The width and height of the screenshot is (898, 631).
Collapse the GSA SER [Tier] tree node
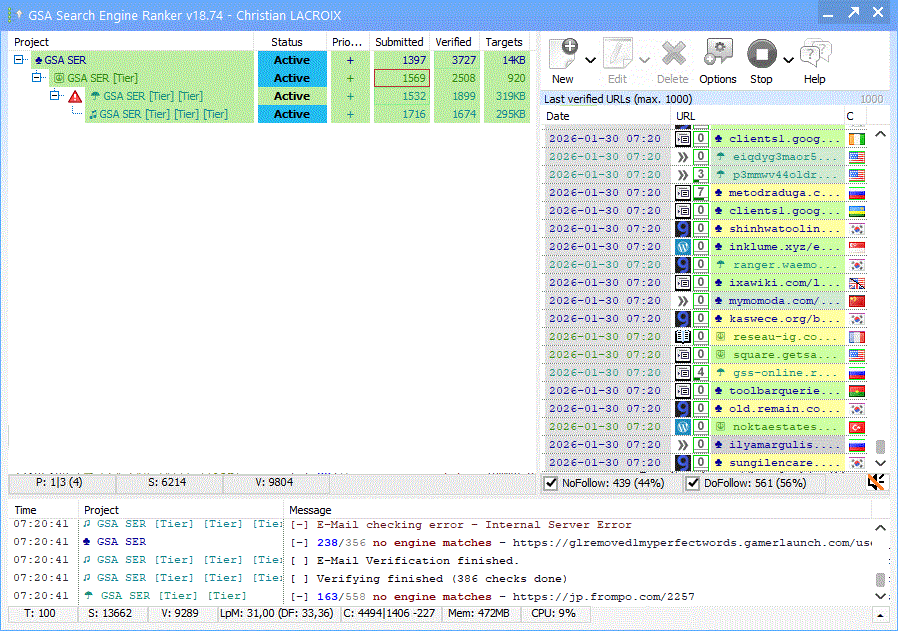(38, 78)
